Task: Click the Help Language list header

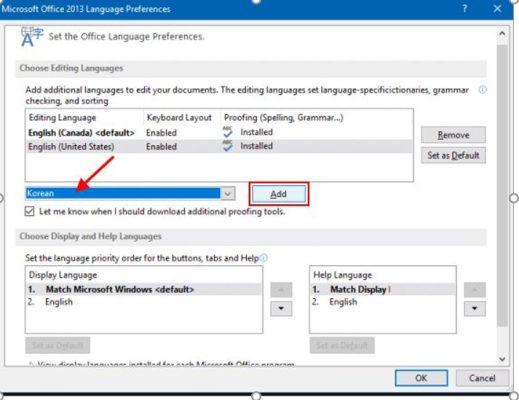Action: pyautogui.click(x=343, y=275)
